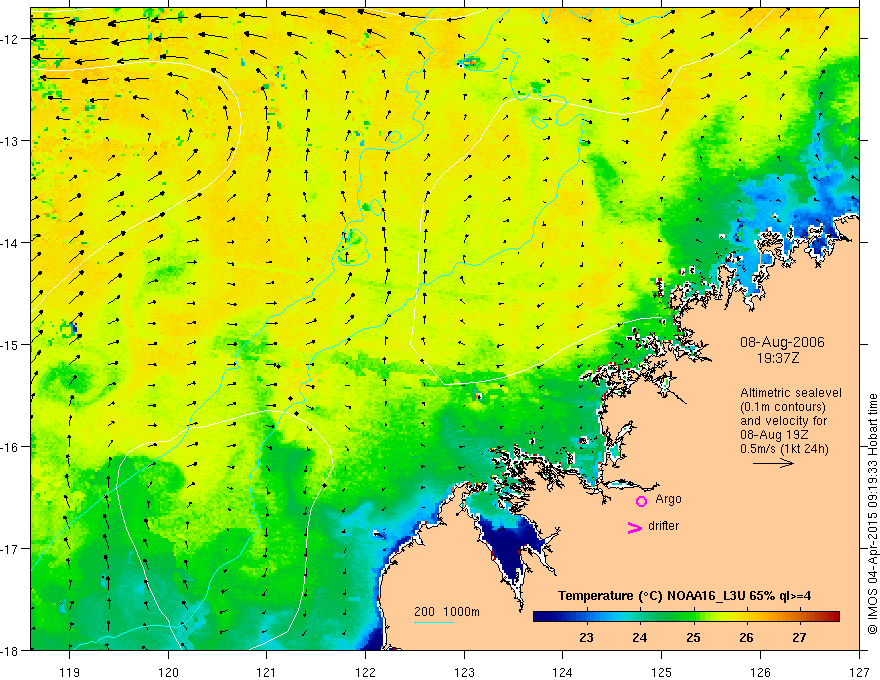Click longitude axis label 120

[168, 672]
